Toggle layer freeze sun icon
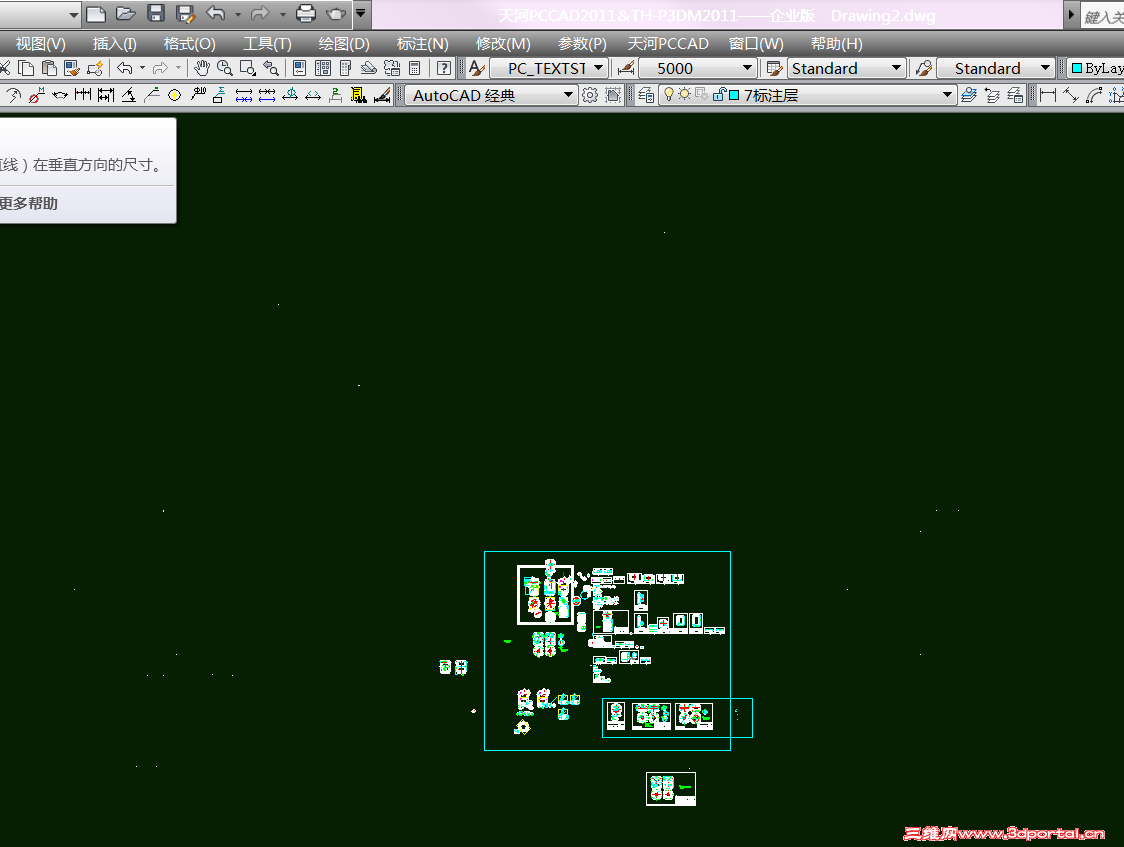This screenshot has height=847, width=1124. coord(685,94)
